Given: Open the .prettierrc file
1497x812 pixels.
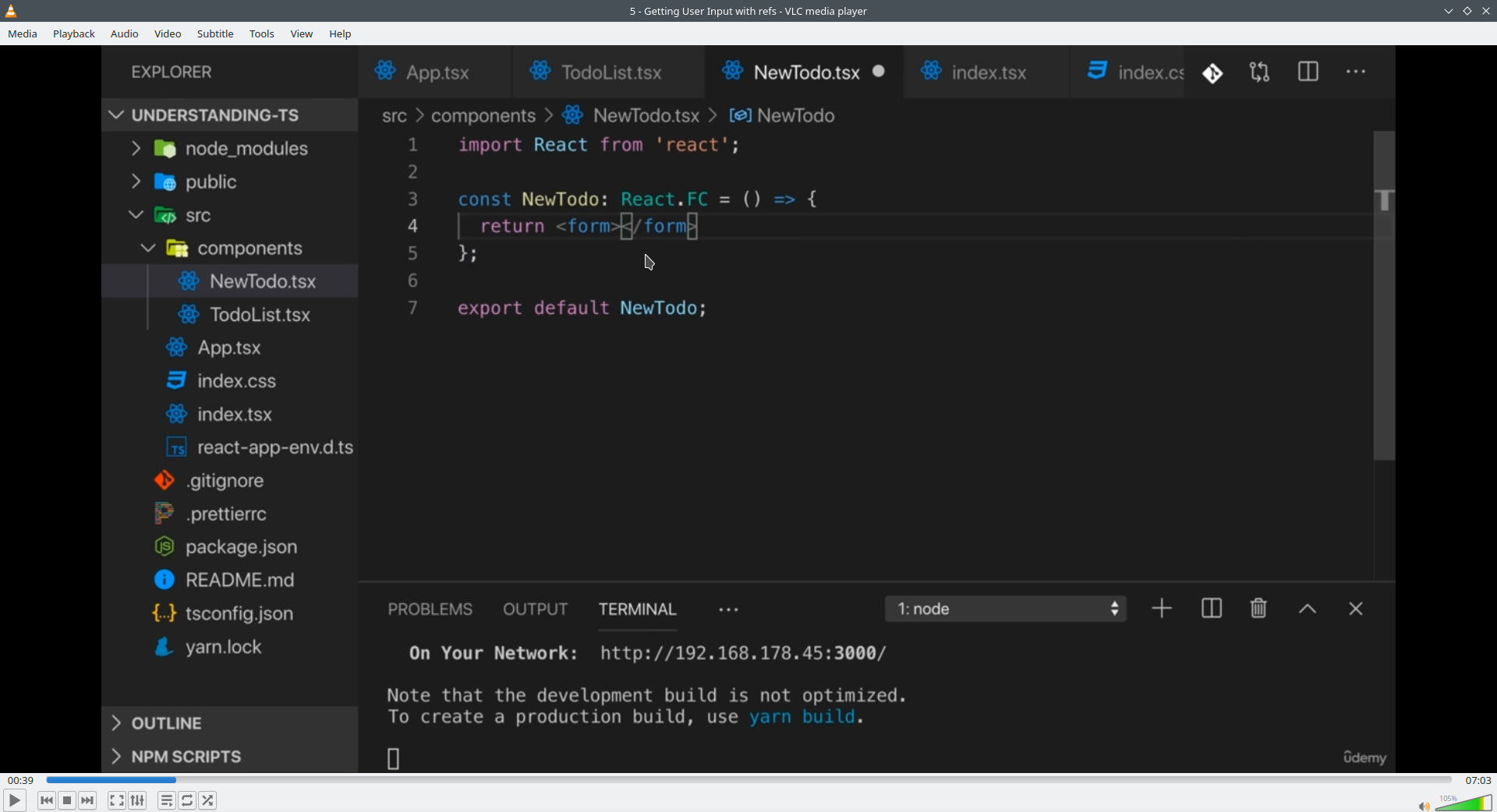Looking at the screenshot, I should 230,514.
